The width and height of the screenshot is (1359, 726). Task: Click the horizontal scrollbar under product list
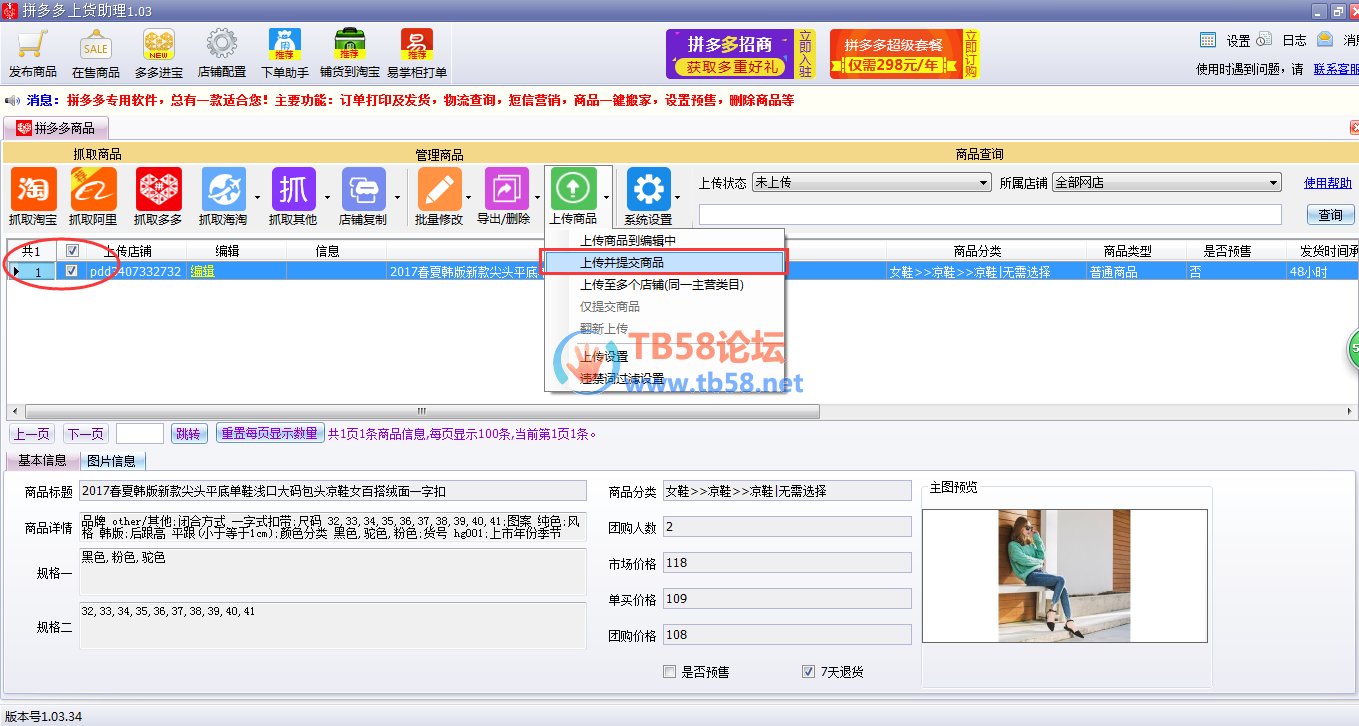click(420, 411)
